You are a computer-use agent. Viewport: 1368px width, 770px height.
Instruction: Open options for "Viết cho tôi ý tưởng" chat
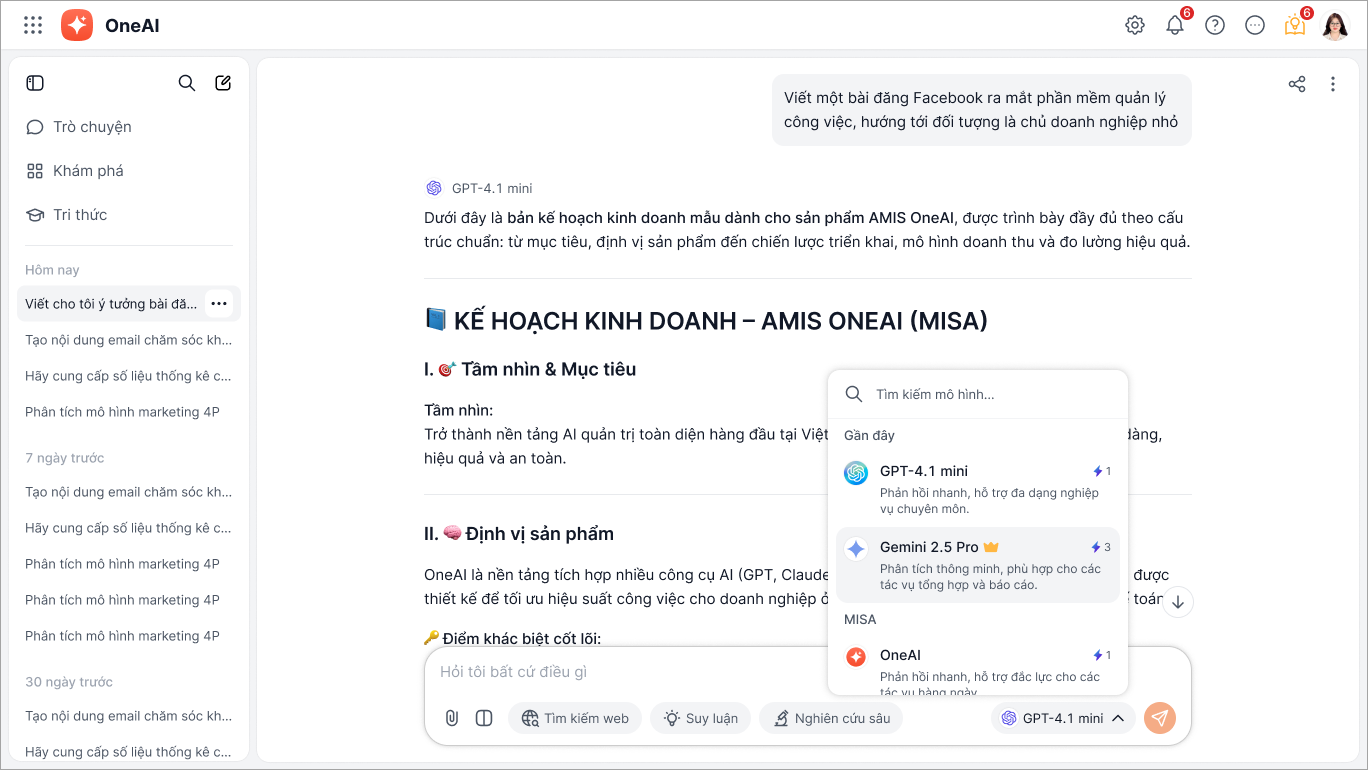pos(219,304)
